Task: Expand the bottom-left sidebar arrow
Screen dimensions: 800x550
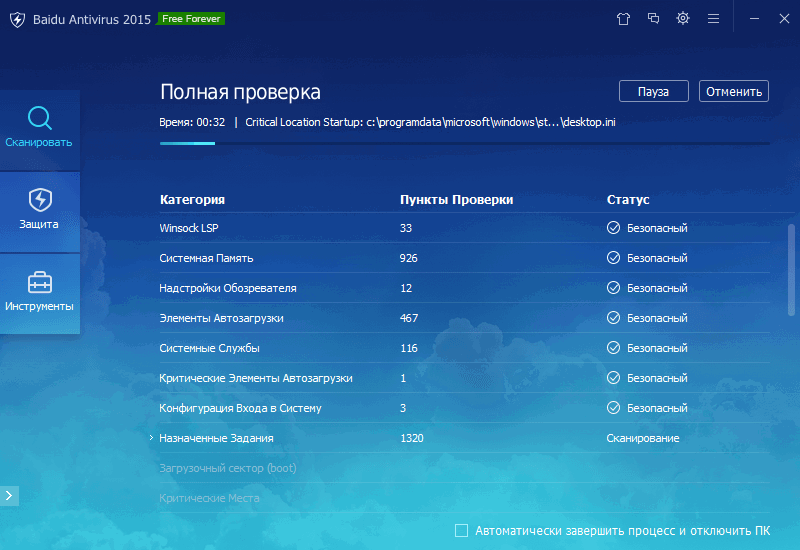Action: tap(9, 495)
